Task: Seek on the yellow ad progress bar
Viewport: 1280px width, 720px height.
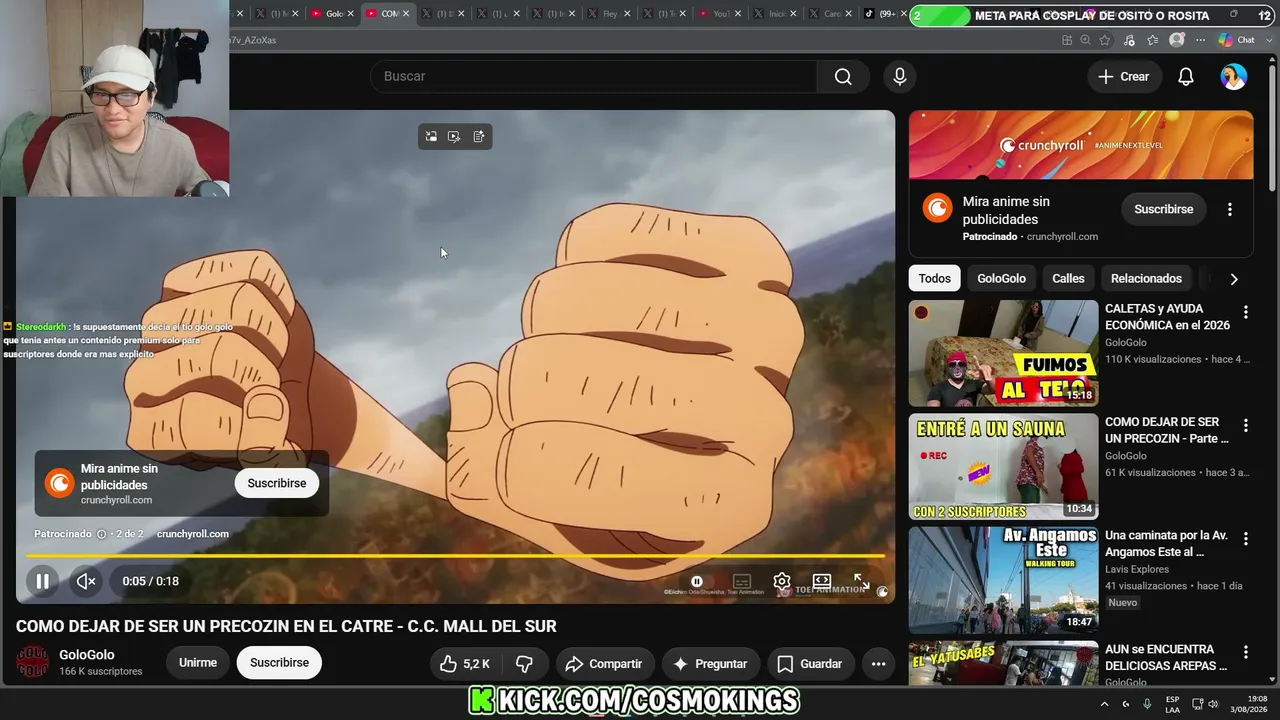Action: click(x=455, y=555)
